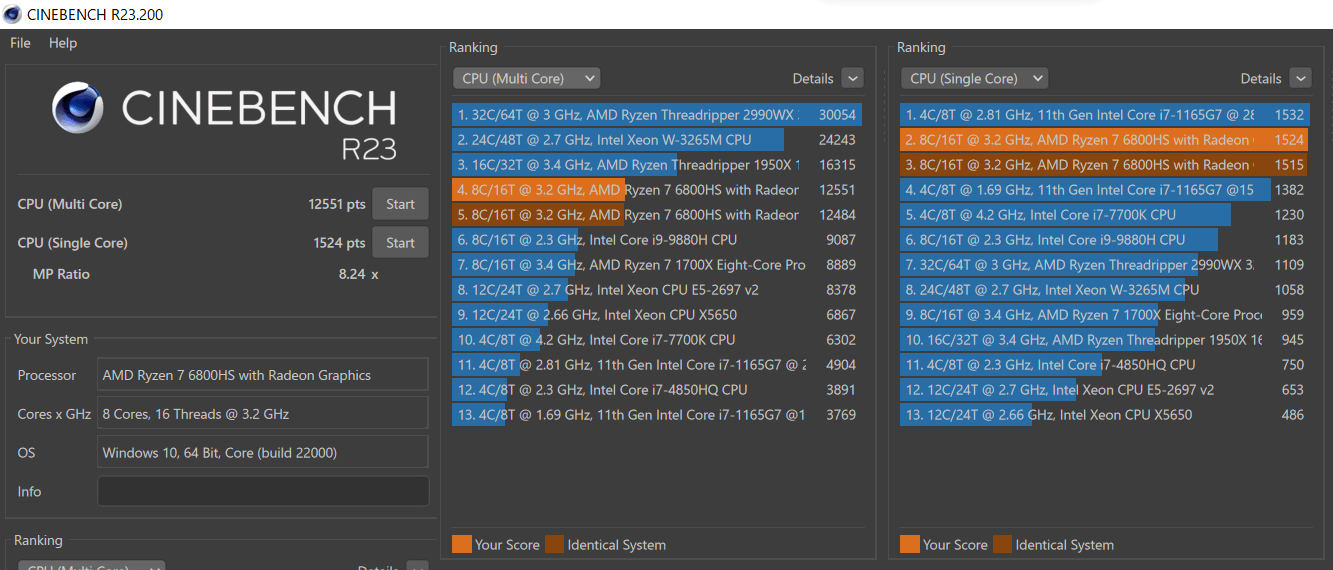
Task: Click the 12551 pts Multi Core score
Action: click(337, 204)
